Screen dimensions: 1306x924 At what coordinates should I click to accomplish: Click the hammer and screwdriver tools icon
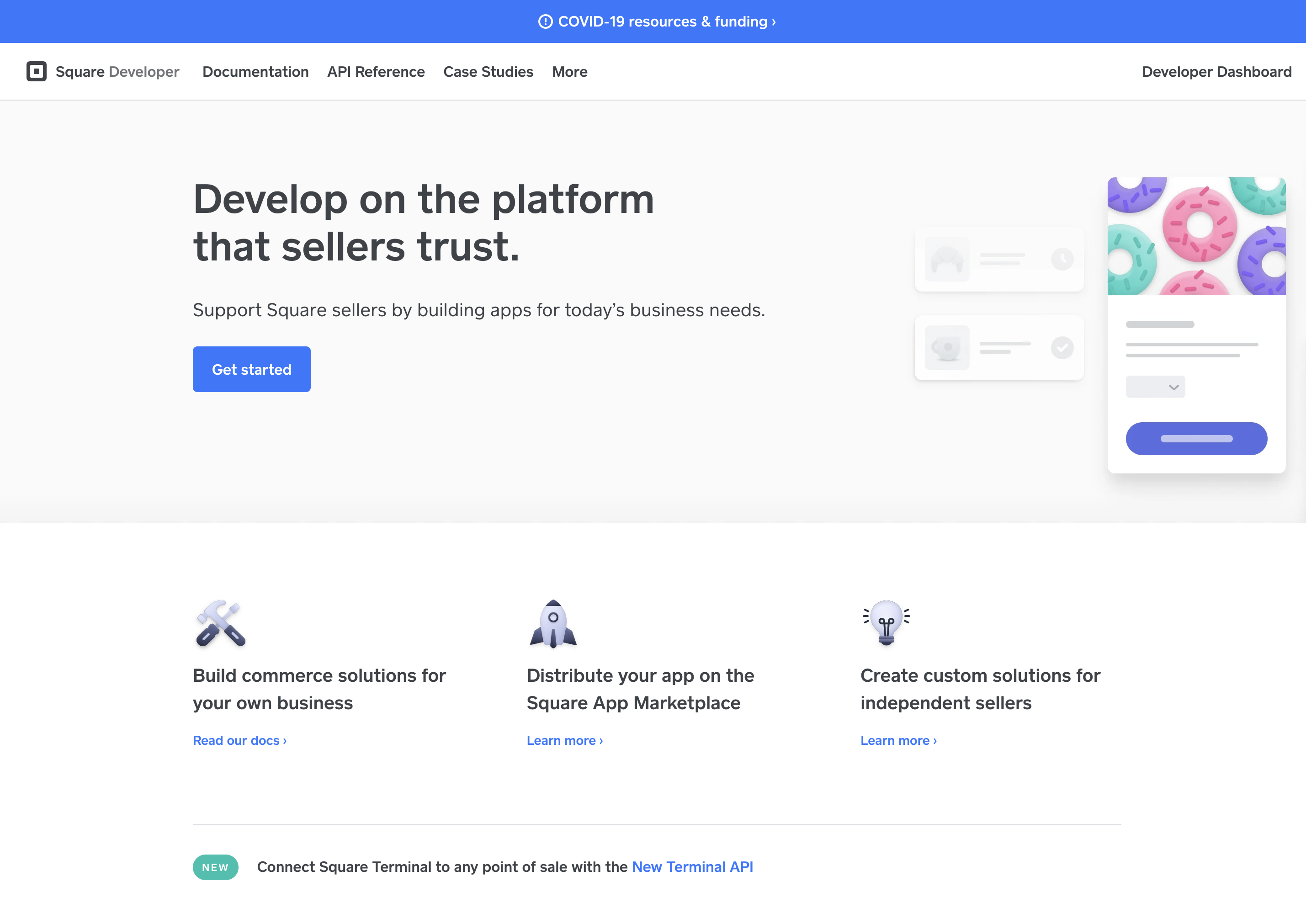[x=221, y=624]
